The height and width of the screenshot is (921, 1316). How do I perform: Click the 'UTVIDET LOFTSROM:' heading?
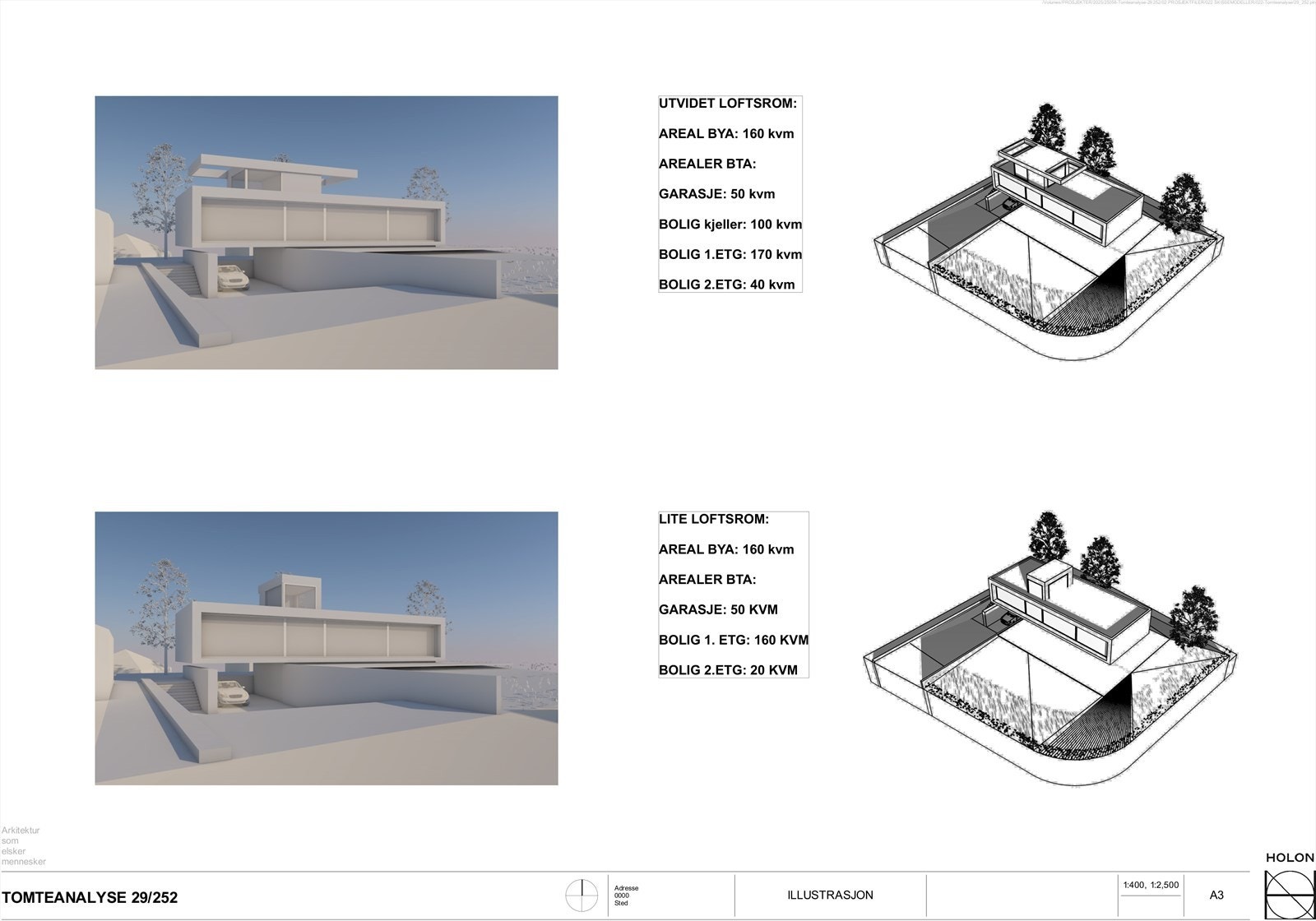(728, 104)
